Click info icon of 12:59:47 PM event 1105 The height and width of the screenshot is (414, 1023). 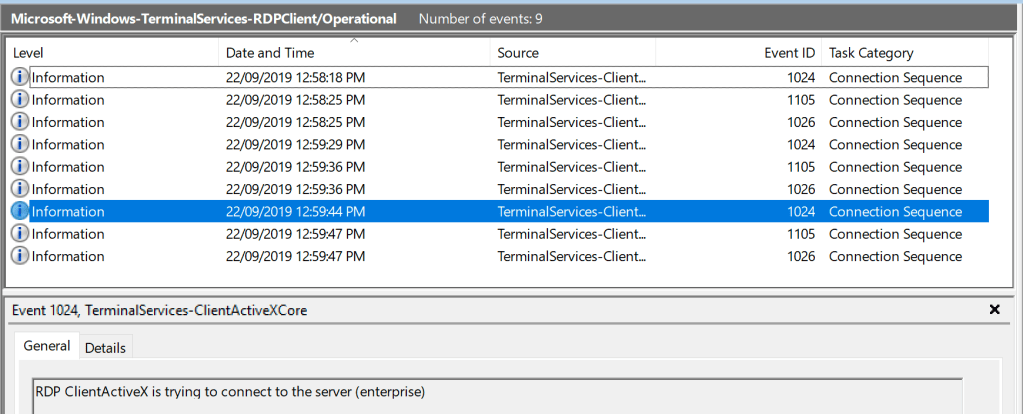tap(20, 233)
